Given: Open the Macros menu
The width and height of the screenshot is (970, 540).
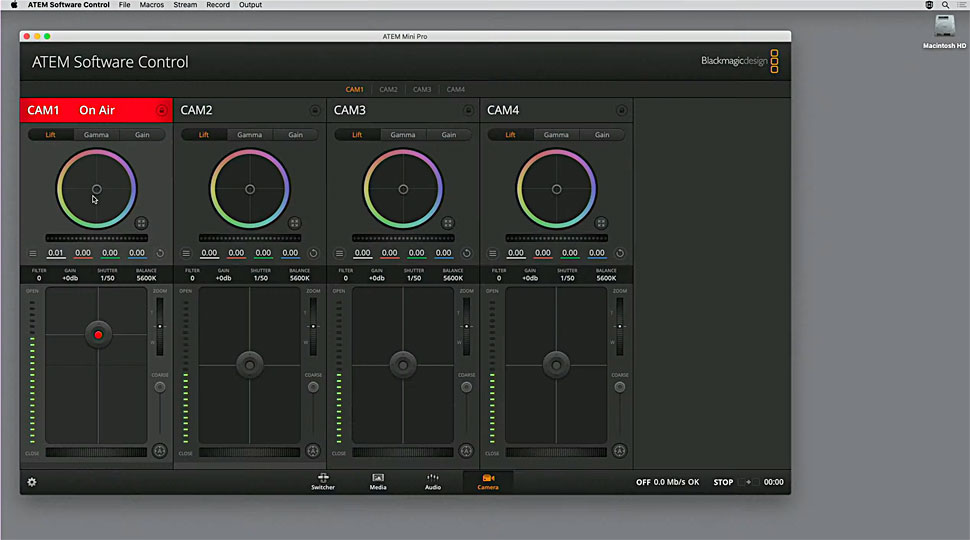Looking at the screenshot, I should 152,4.
